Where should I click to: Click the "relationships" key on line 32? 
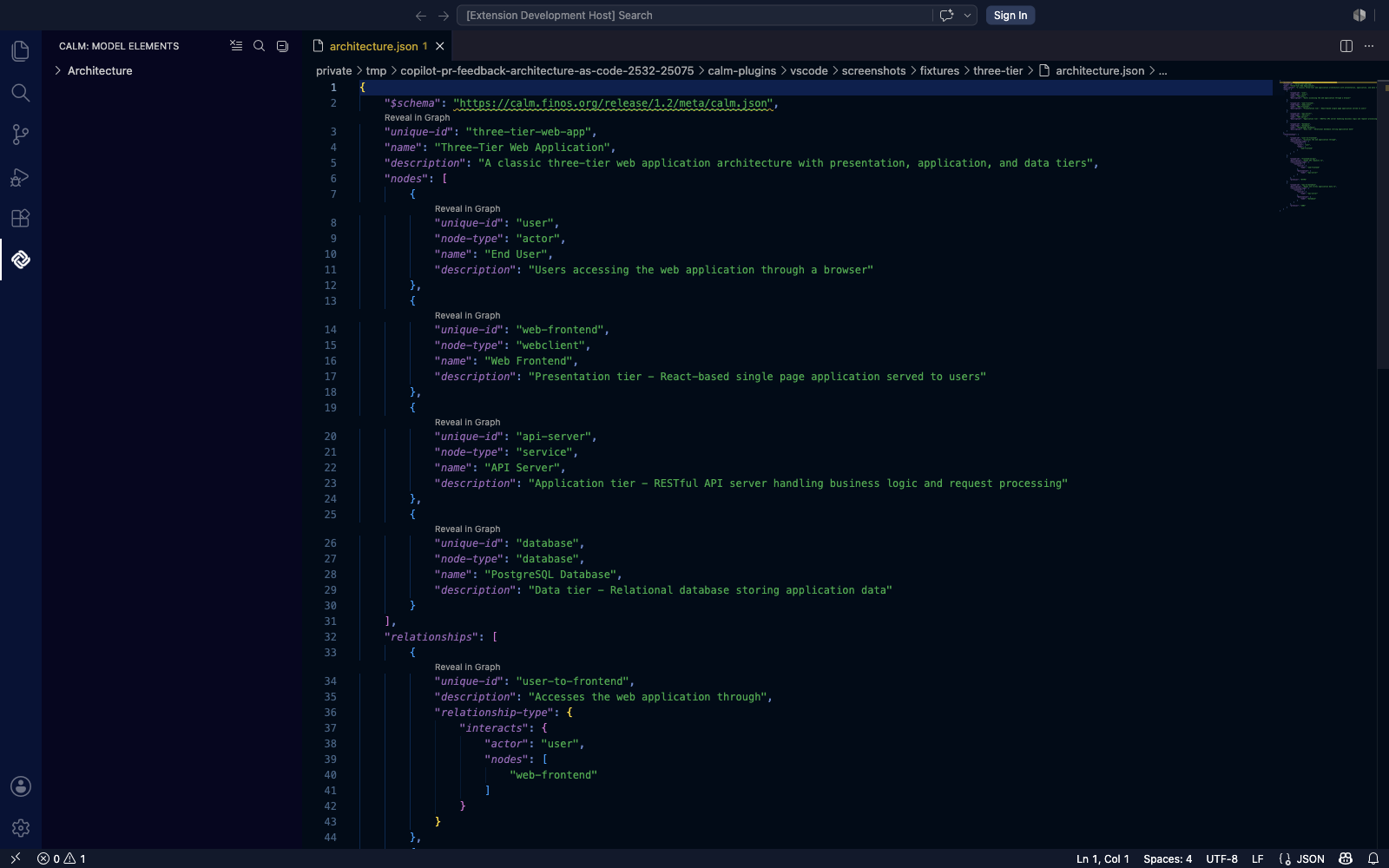click(431, 637)
